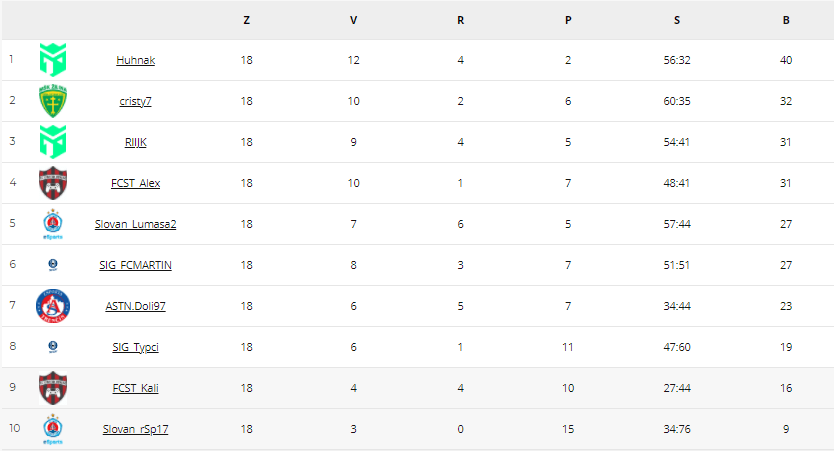Click the club crest beside cristy7
This screenshot has width=834, height=451.
(53, 101)
